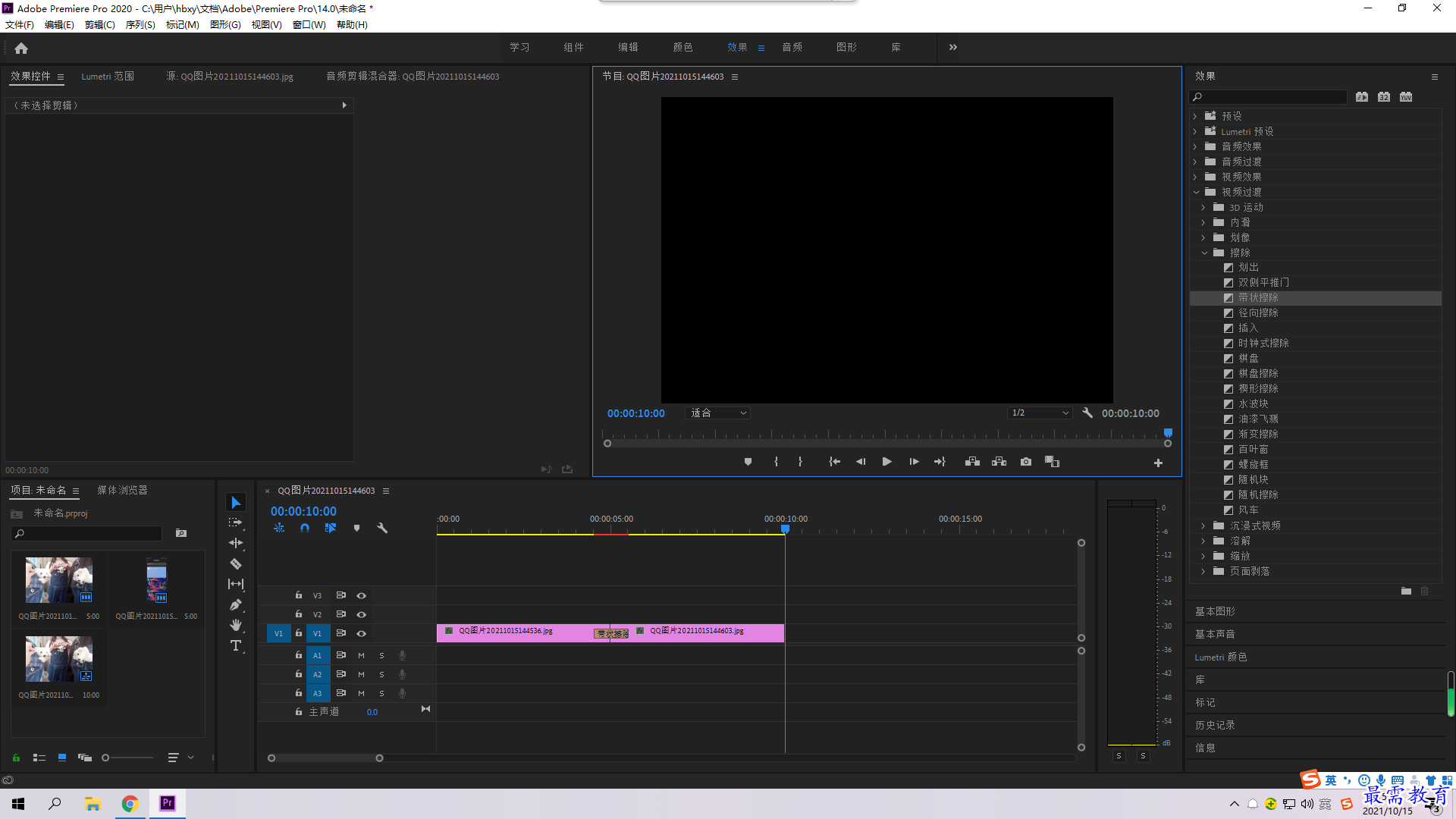Click the Home icon
The image size is (1456, 819).
pyautogui.click(x=21, y=48)
